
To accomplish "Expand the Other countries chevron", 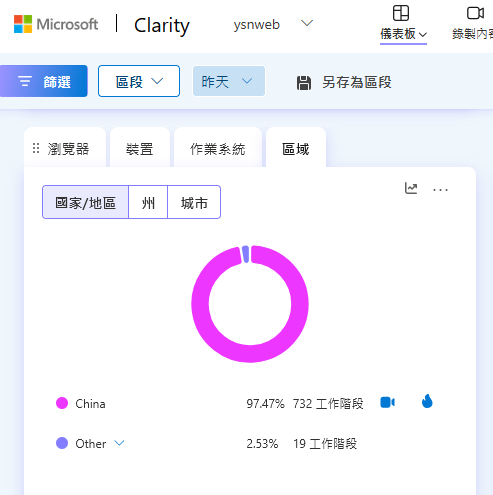I will pyautogui.click(x=119, y=443).
